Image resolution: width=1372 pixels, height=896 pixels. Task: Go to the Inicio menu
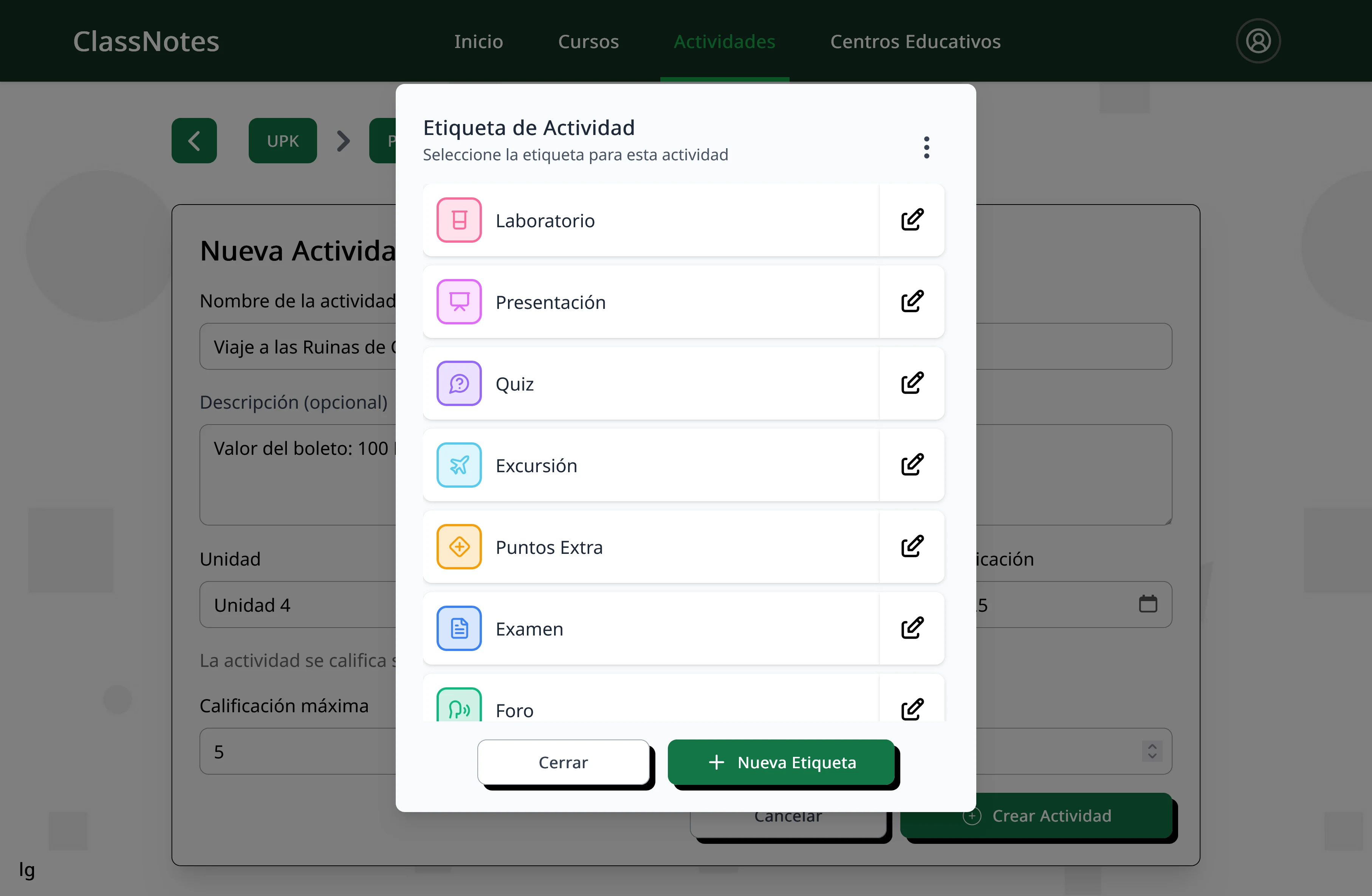pos(478,42)
